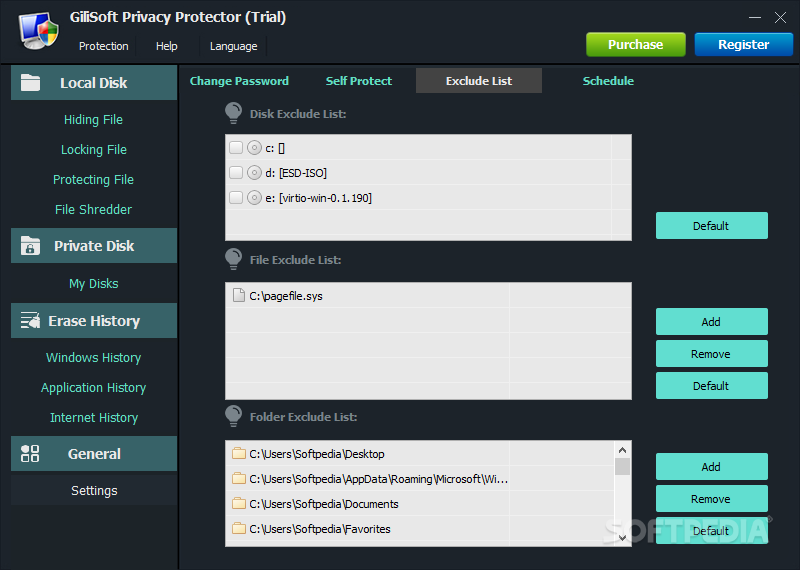Minimize the GiliSoft window
800x570 pixels.
pos(755,17)
